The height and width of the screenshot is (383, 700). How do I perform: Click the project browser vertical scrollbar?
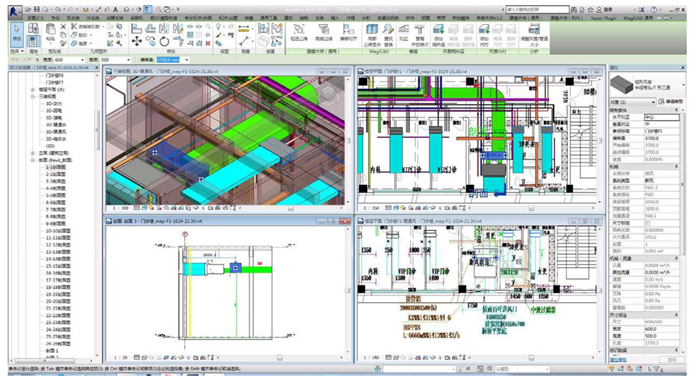pos(96,129)
